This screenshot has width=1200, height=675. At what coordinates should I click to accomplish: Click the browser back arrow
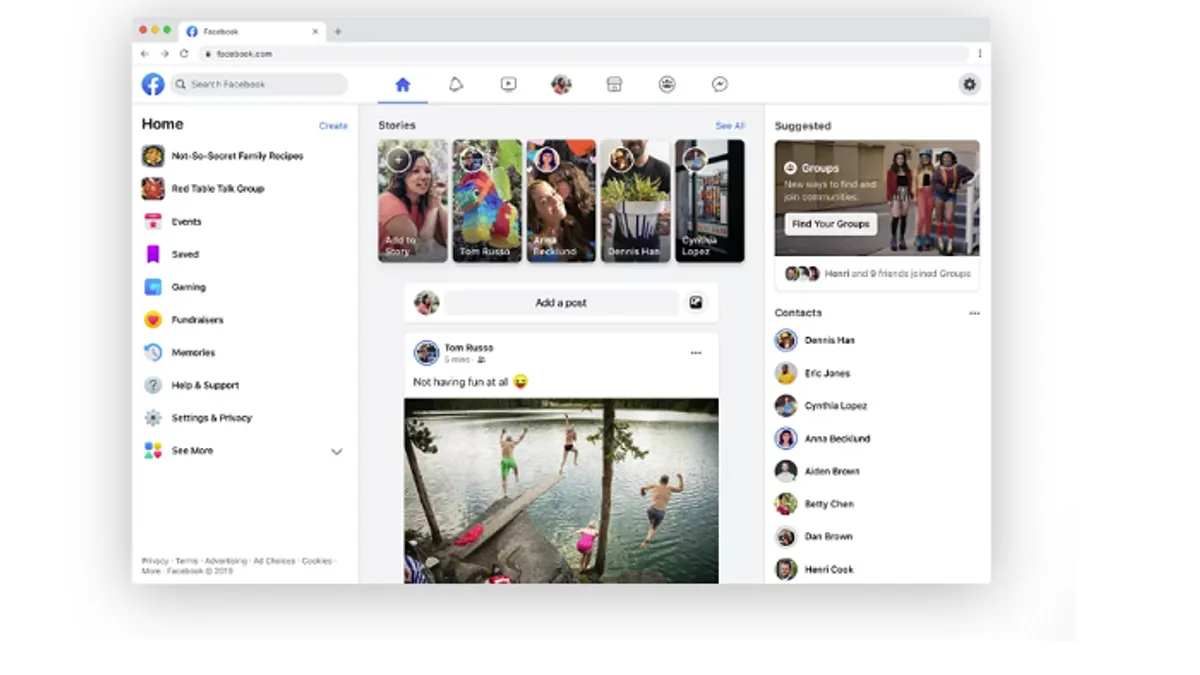pos(145,54)
